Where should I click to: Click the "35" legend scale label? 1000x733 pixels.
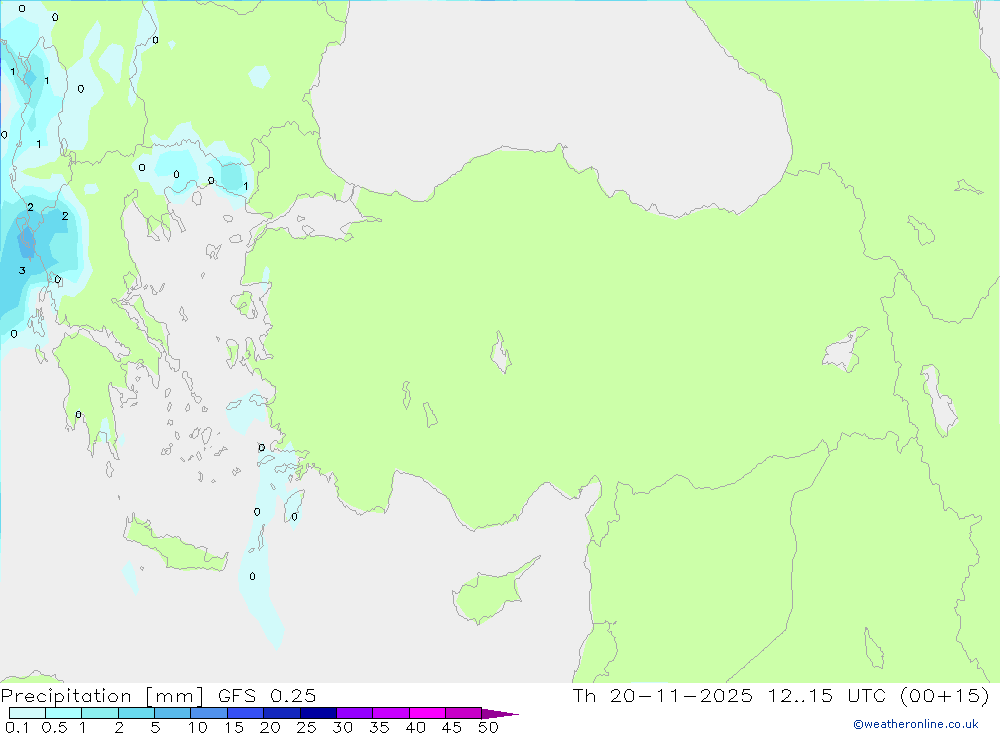click(379, 727)
